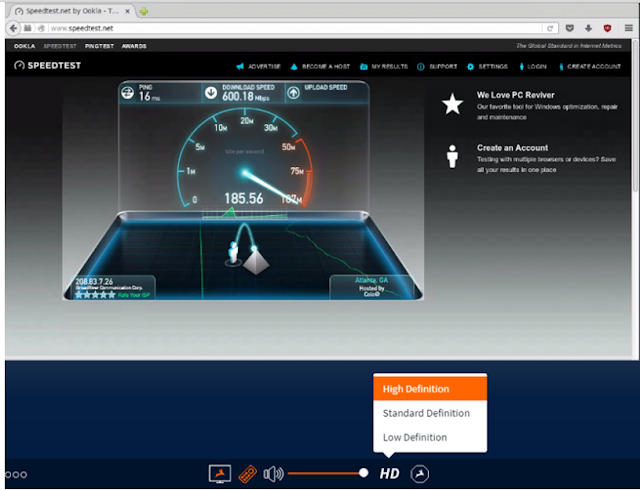
Task: Open We Love PC Reviver heading
Action: tap(516, 95)
